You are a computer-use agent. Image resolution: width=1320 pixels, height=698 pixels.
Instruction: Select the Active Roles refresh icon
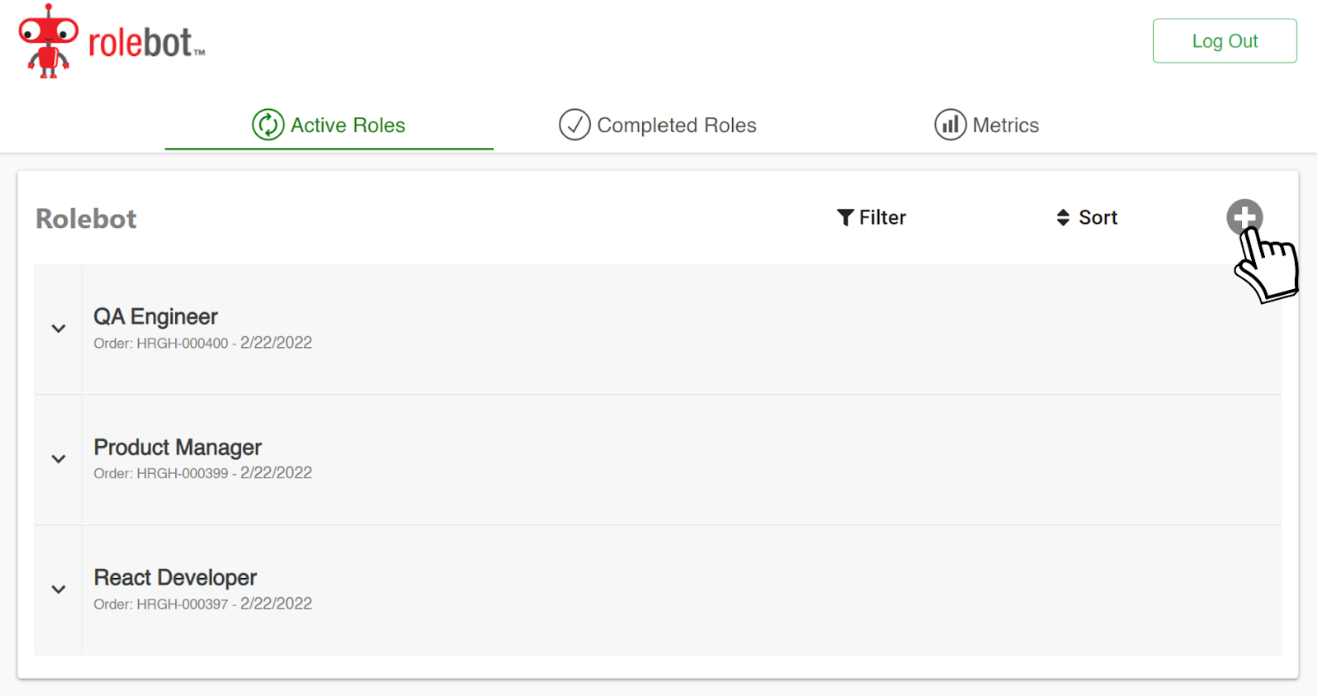[266, 124]
